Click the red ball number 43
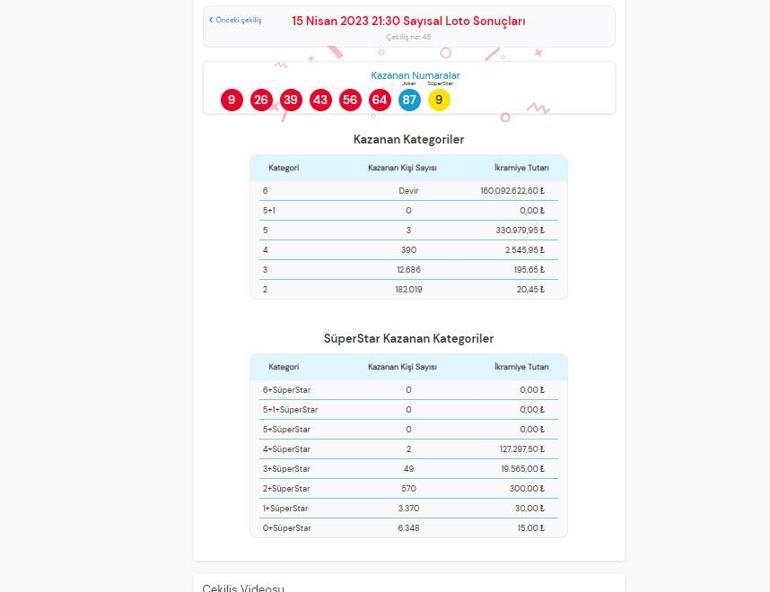Viewport: 770px width, 592px height. click(321, 100)
